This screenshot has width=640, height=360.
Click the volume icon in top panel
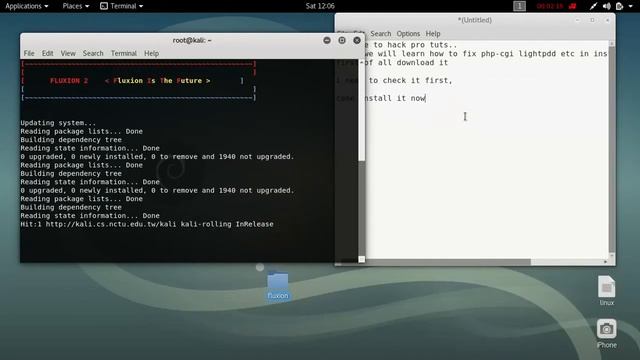607,6
